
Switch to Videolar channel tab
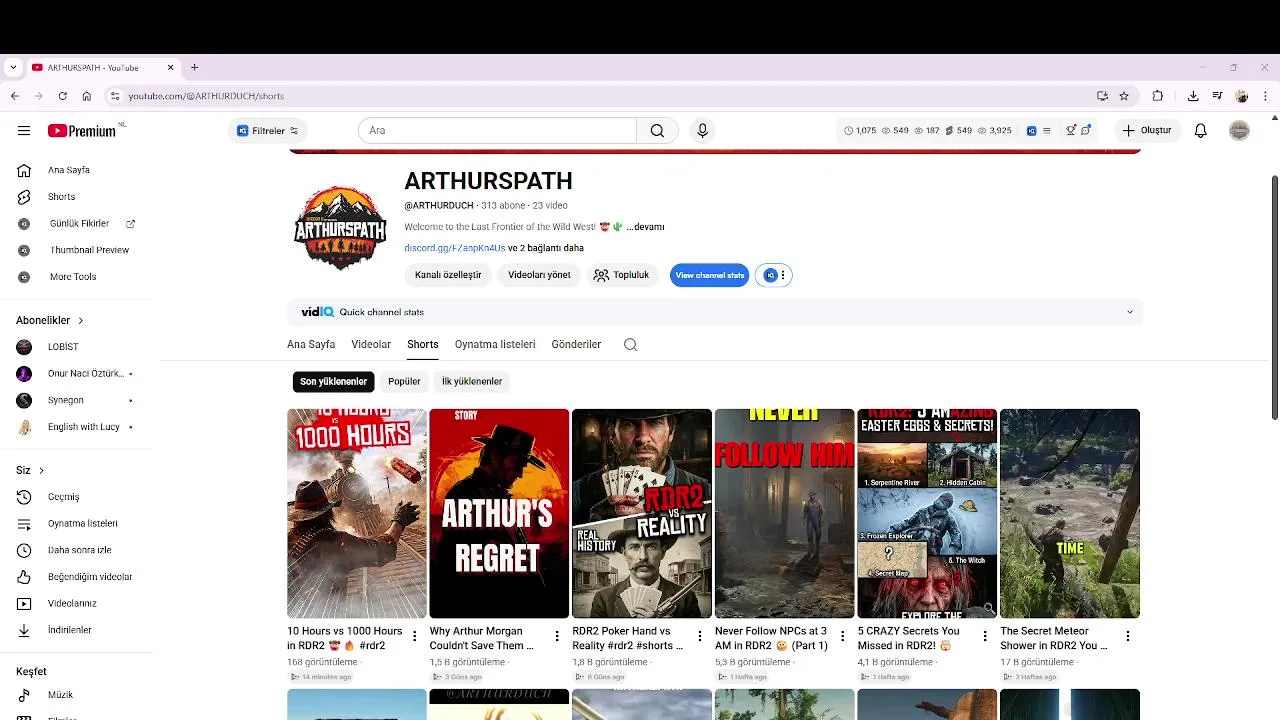pyautogui.click(x=371, y=344)
